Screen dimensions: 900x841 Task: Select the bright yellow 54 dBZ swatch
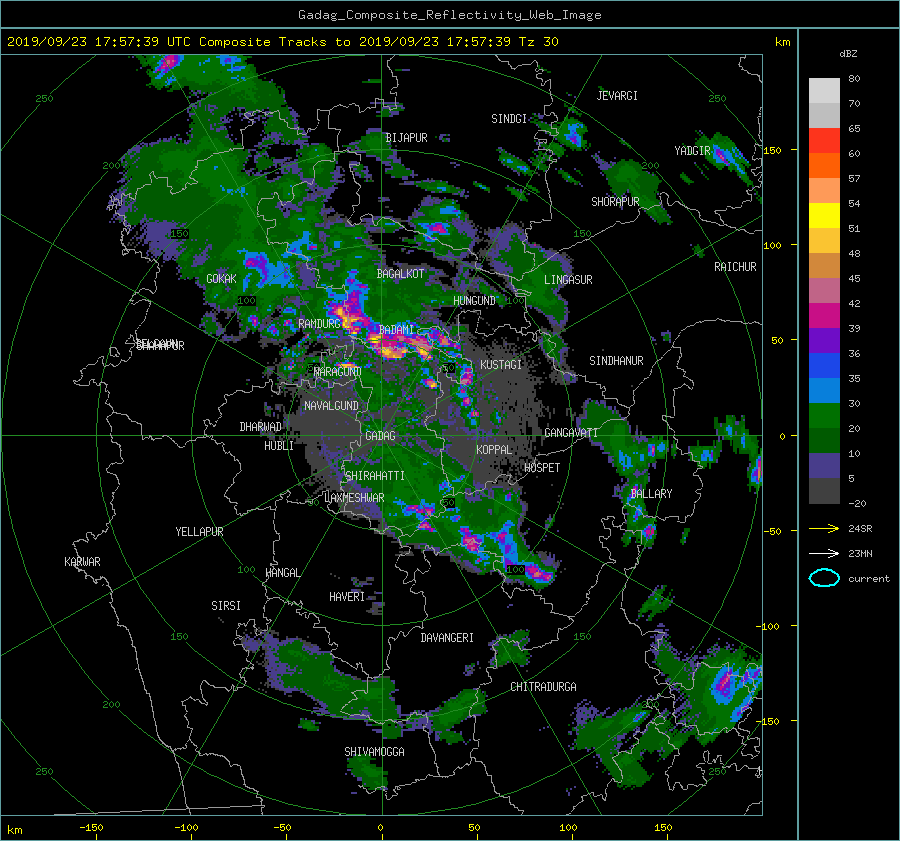[x=824, y=215]
